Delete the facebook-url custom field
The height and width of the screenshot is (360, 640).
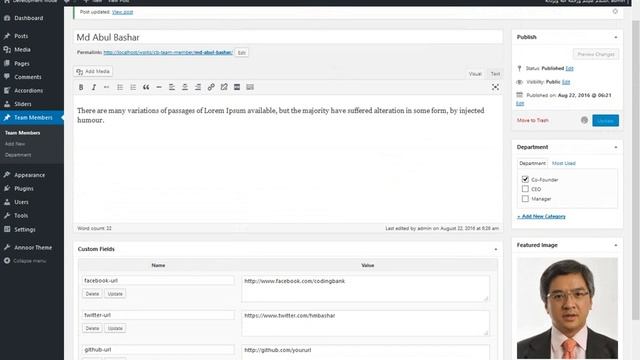[92, 293]
